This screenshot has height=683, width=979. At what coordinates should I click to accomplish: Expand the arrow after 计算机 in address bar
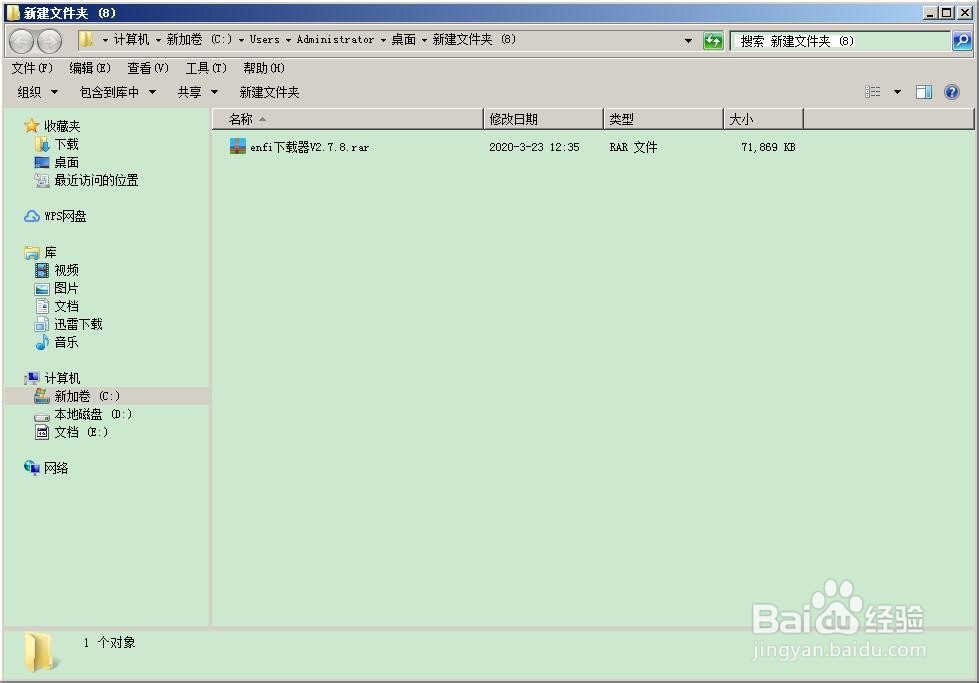click(x=158, y=40)
